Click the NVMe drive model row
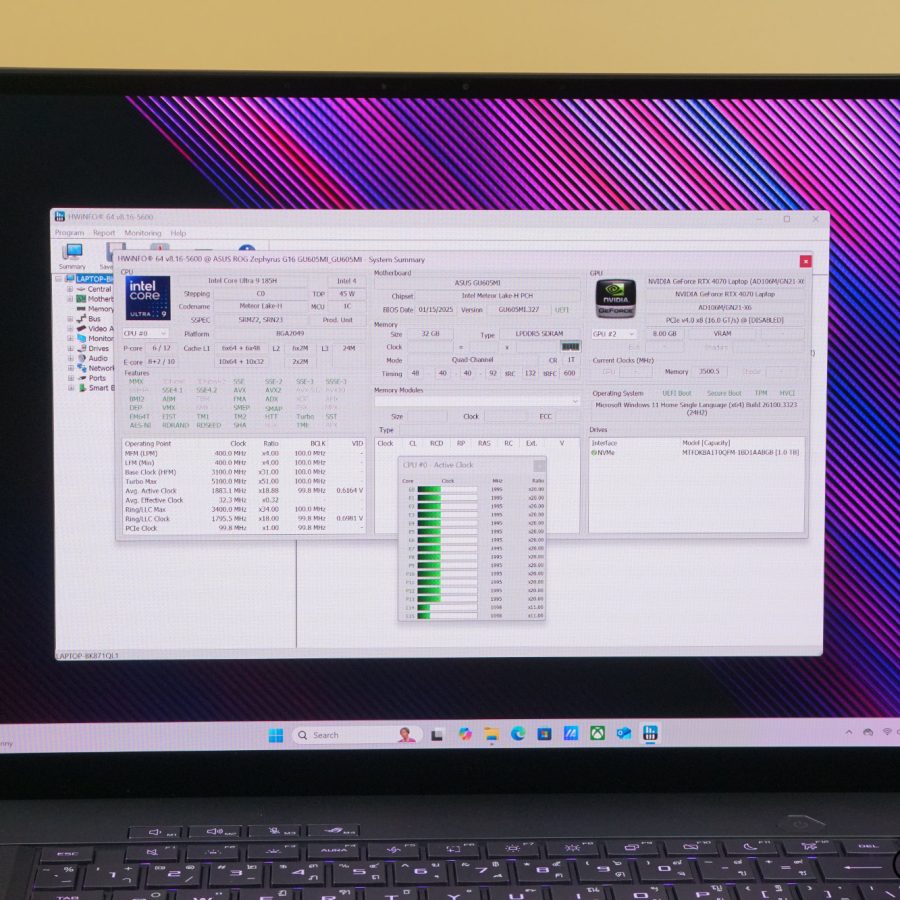900x900 pixels. pyautogui.click(x=696, y=453)
